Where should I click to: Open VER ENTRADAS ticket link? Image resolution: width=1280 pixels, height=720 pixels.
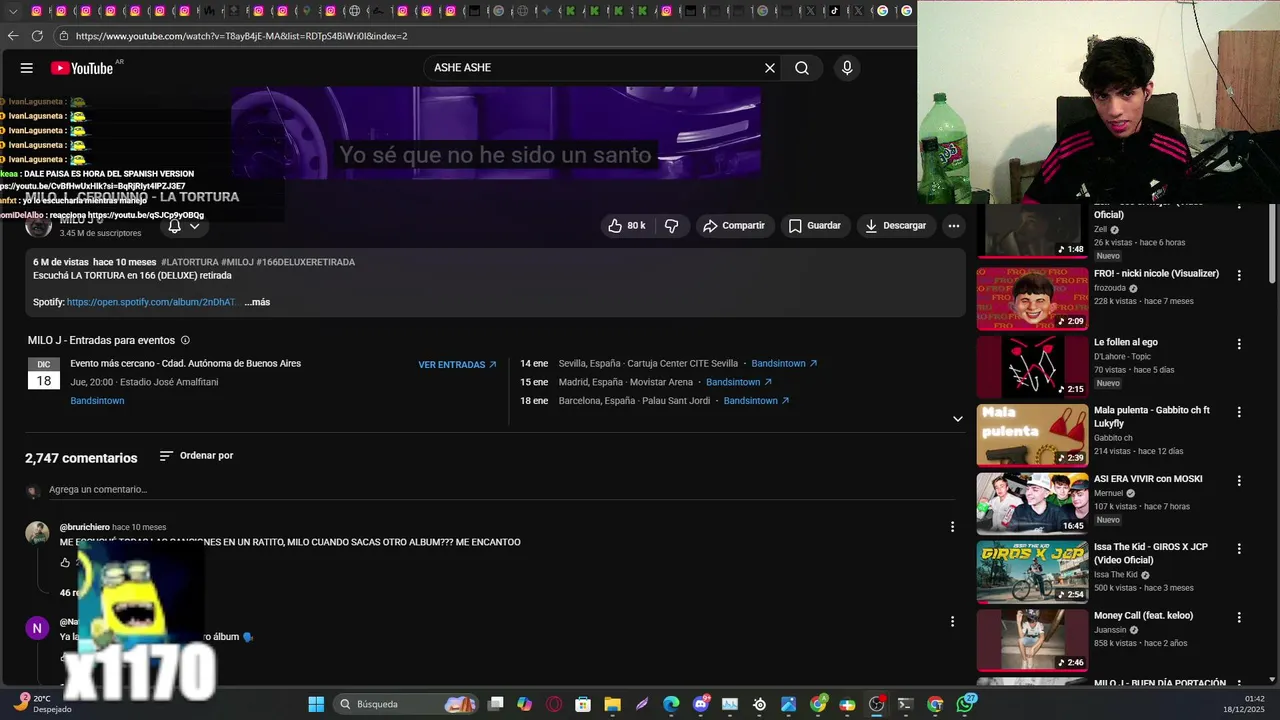[457, 365]
